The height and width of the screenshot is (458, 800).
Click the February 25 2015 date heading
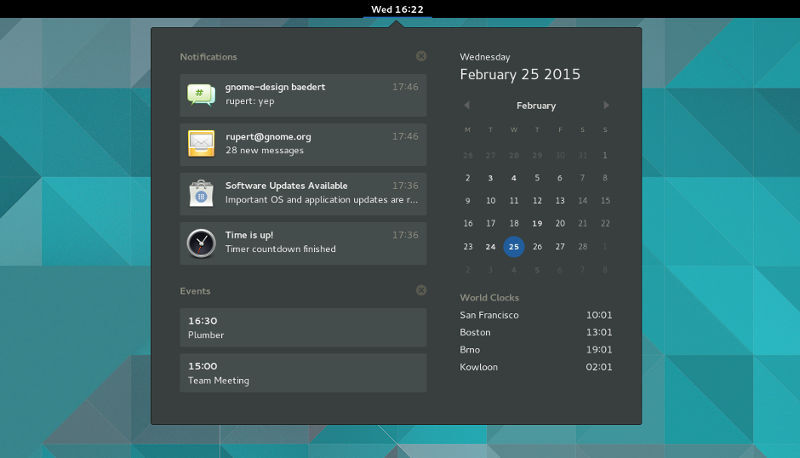[x=520, y=75]
